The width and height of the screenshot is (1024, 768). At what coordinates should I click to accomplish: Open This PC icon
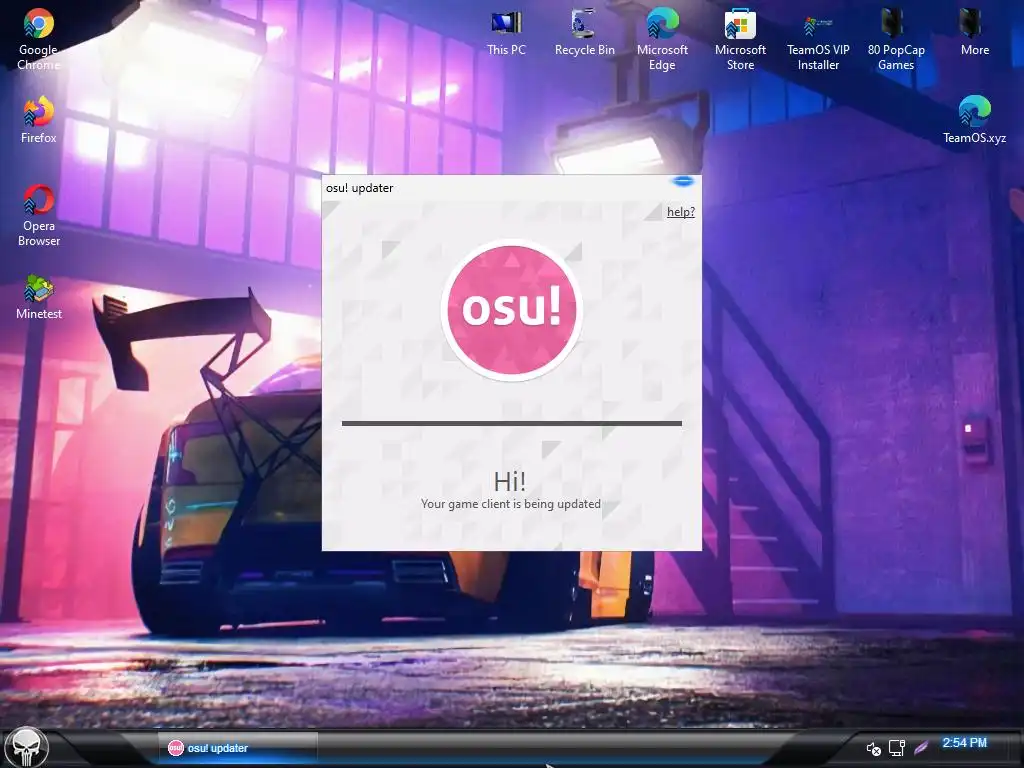click(x=506, y=33)
